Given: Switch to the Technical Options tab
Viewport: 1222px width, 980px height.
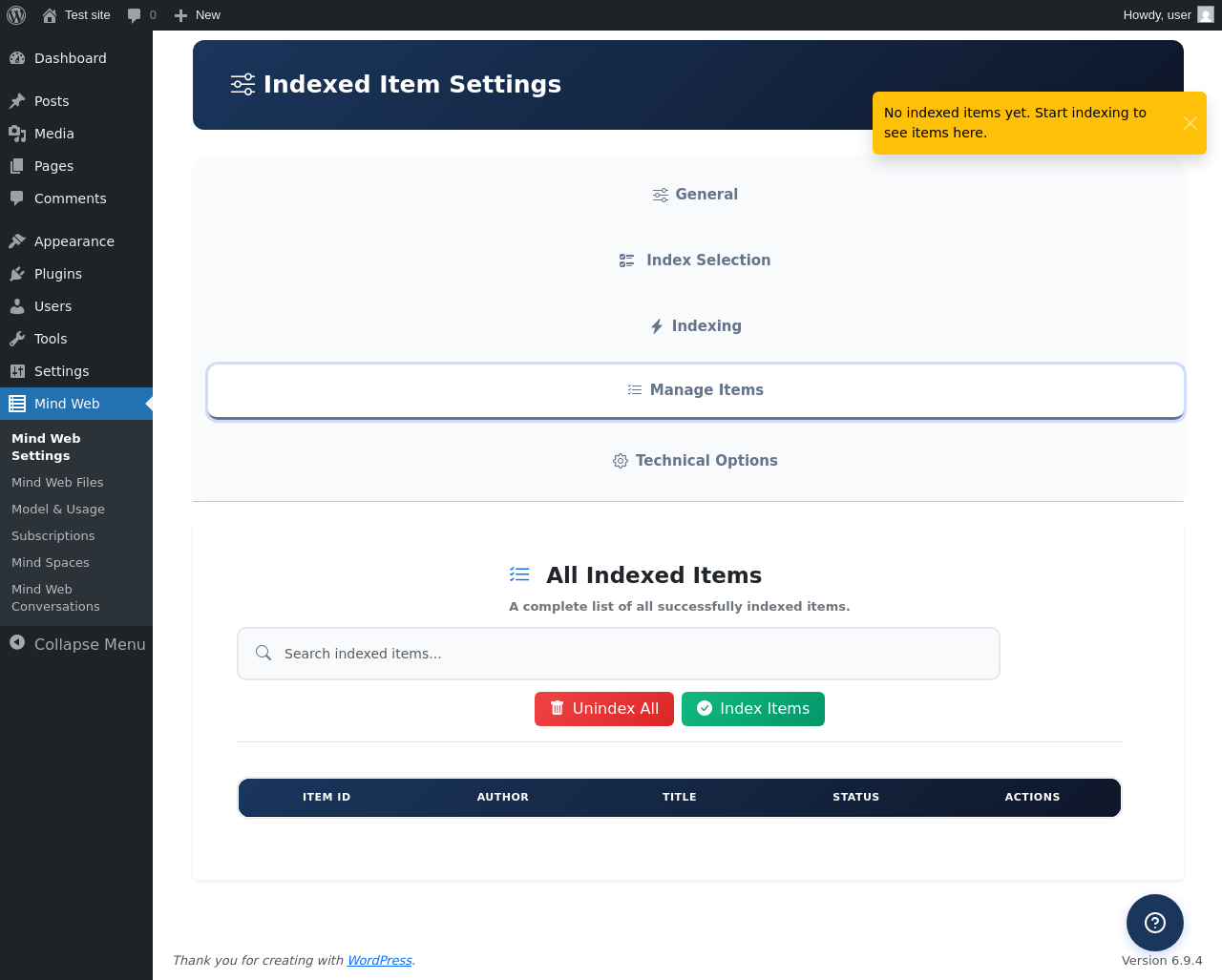Looking at the screenshot, I should tap(695, 461).
